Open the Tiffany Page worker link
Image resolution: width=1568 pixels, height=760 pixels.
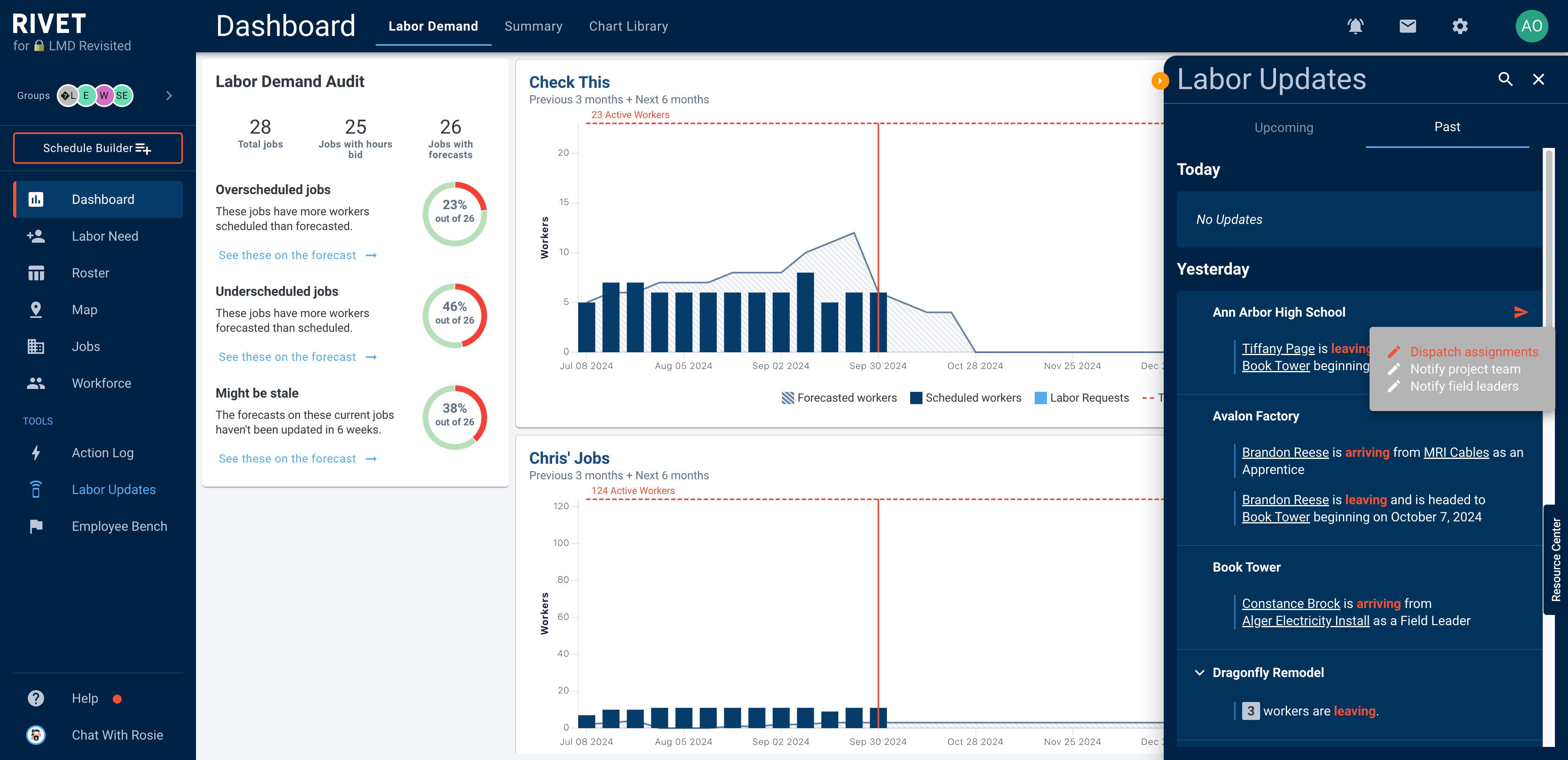1278,348
